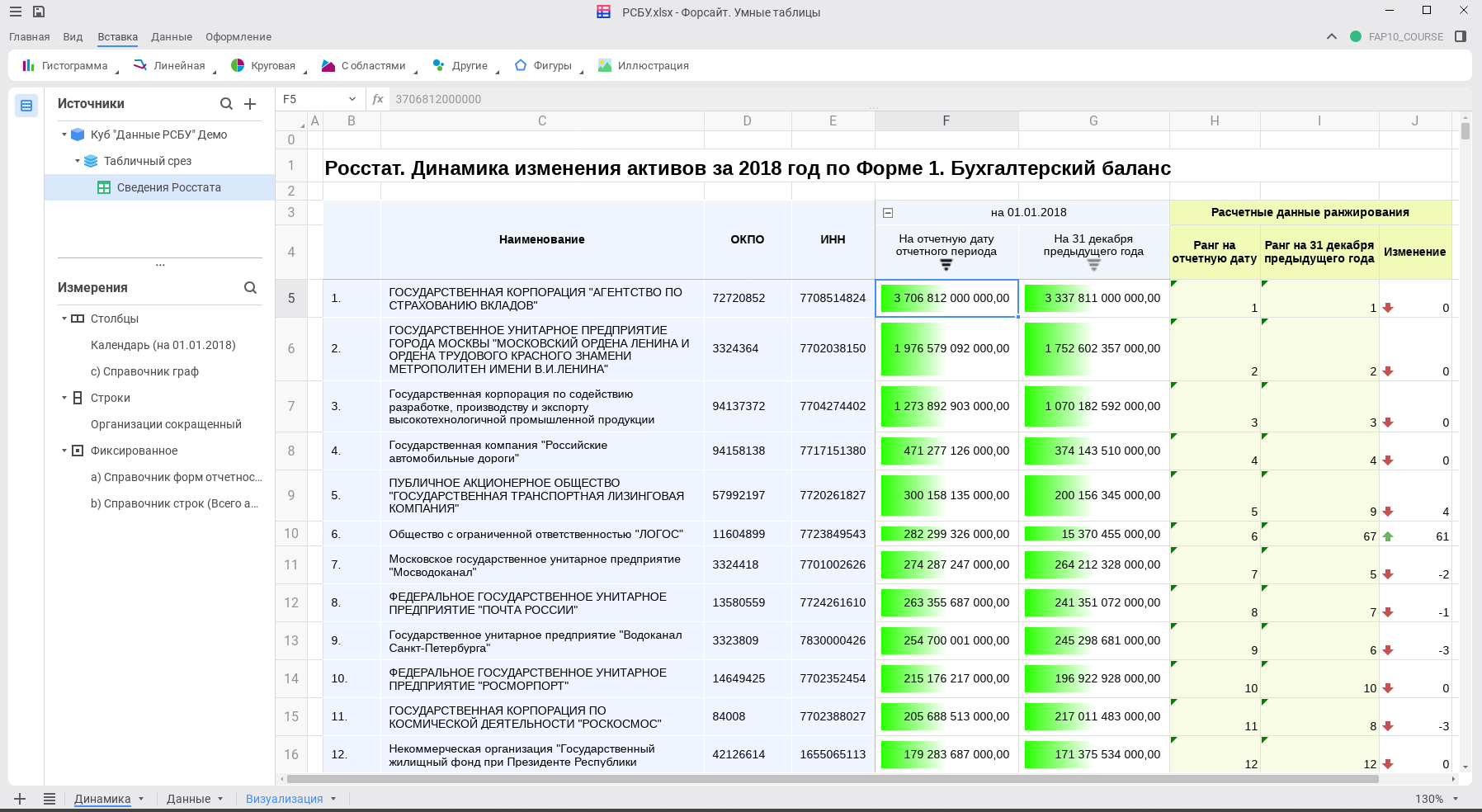Viewport: 1482px width, 812px height.
Task: Insert a Гистограмма chart
Action: coord(65,65)
